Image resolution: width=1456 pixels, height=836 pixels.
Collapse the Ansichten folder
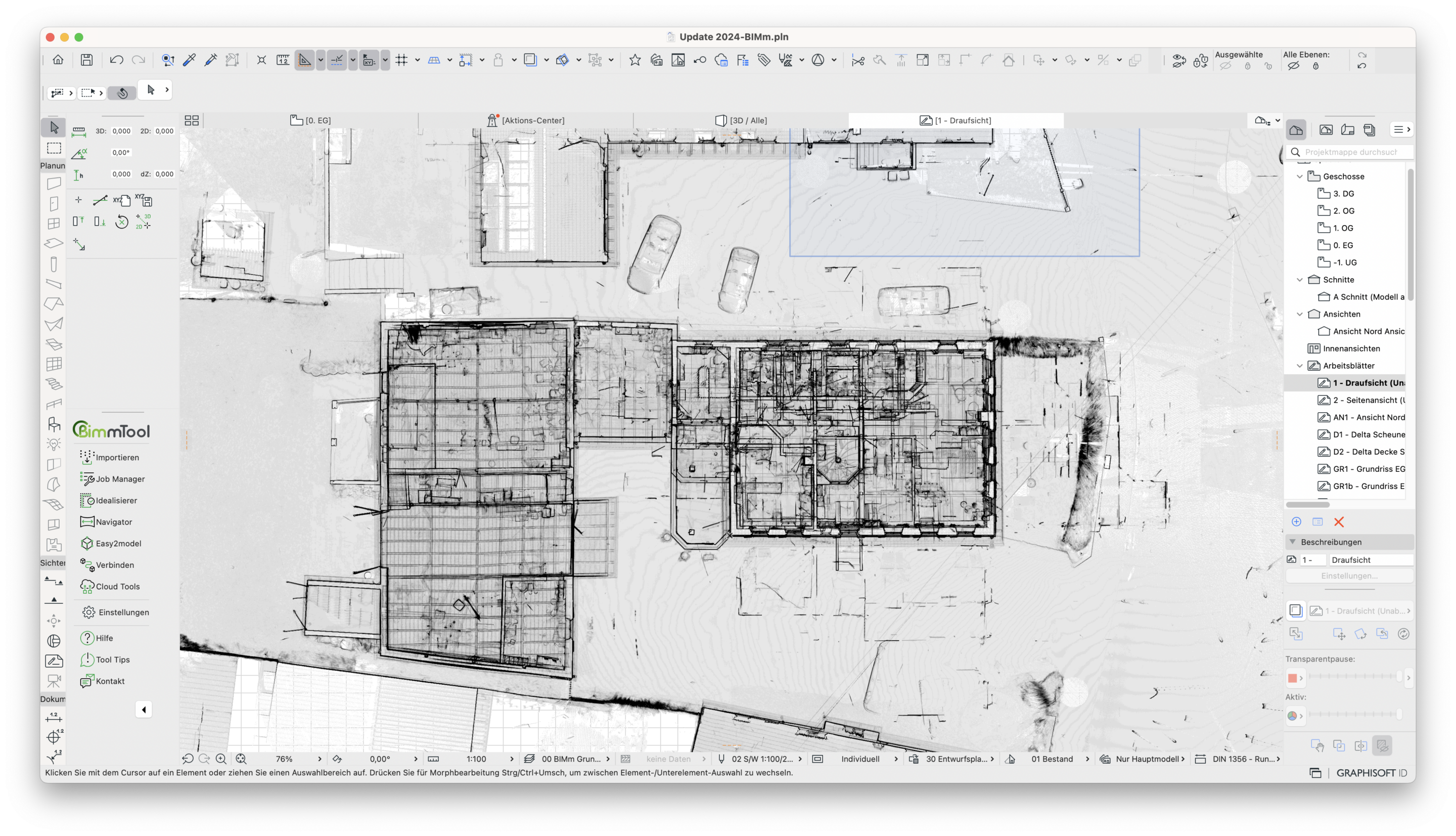(x=1300, y=314)
